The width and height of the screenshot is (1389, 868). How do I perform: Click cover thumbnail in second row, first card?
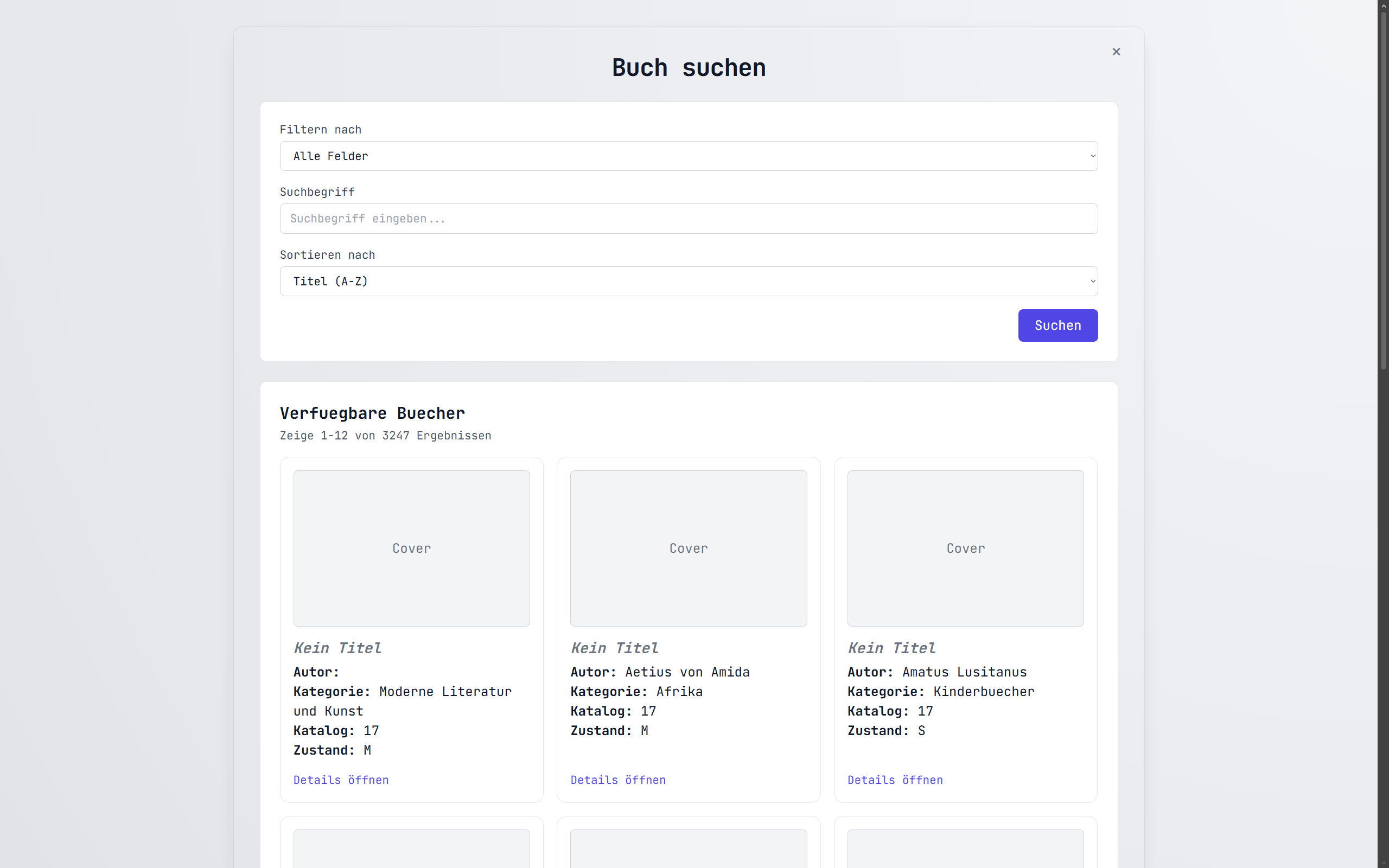coord(411,848)
